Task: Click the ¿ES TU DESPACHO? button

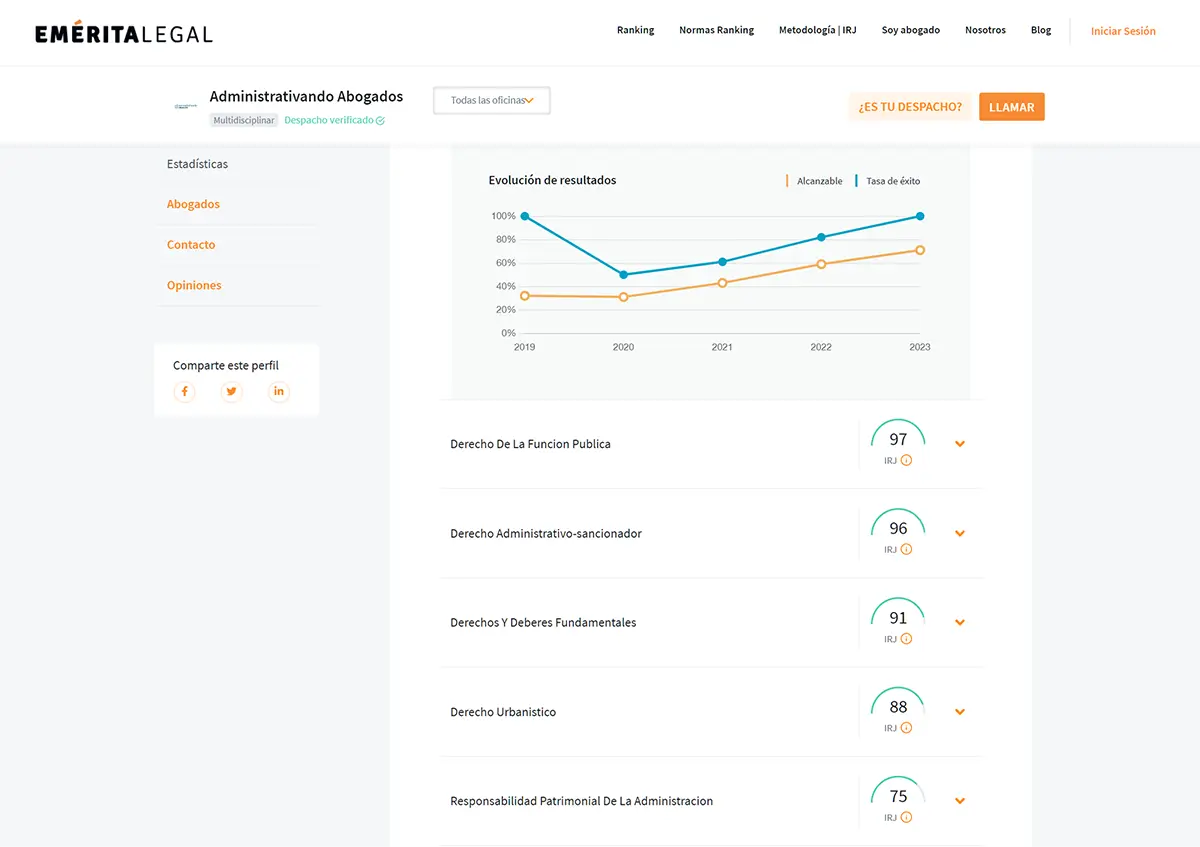Action: [x=910, y=107]
